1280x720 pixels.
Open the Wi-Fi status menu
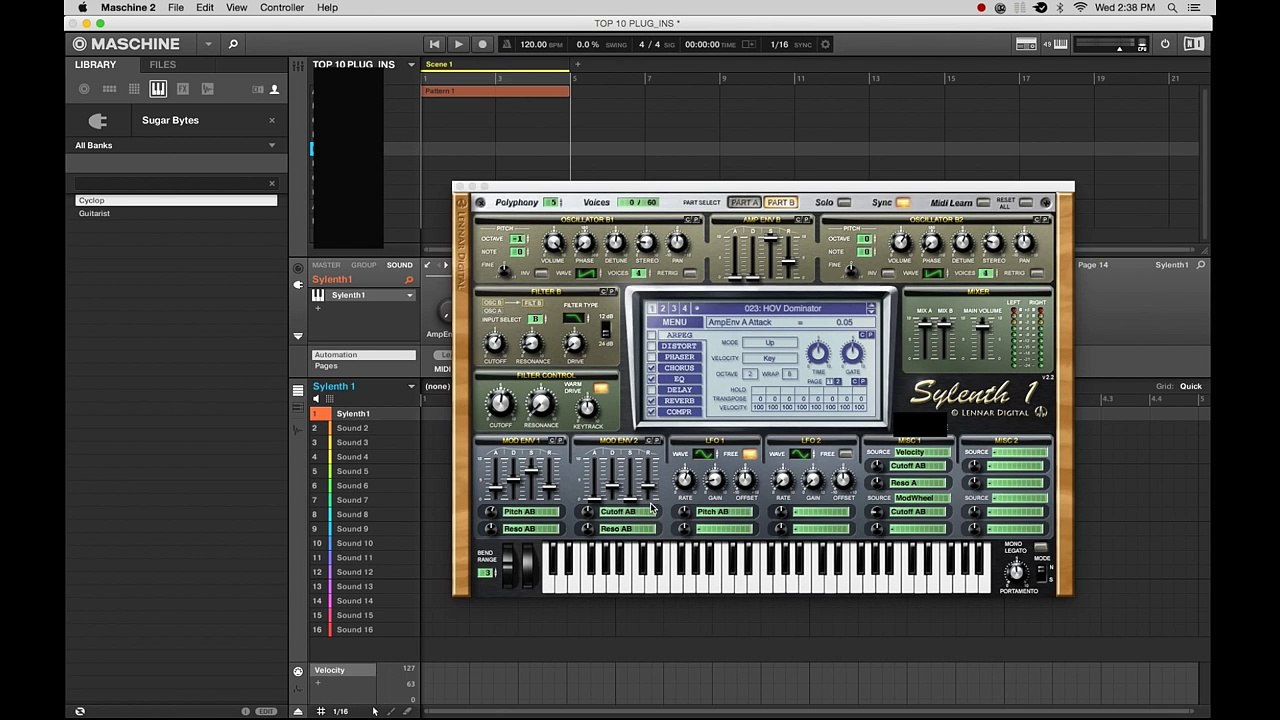pyautogui.click(x=1080, y=8)
